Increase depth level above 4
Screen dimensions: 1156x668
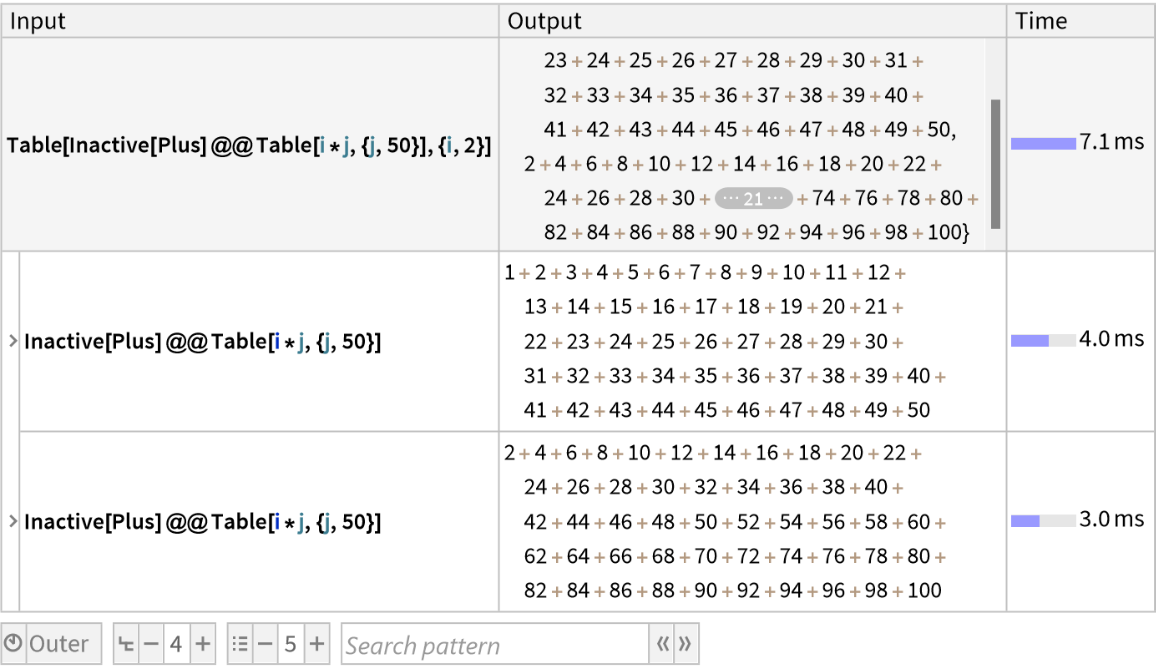(202, 644)
